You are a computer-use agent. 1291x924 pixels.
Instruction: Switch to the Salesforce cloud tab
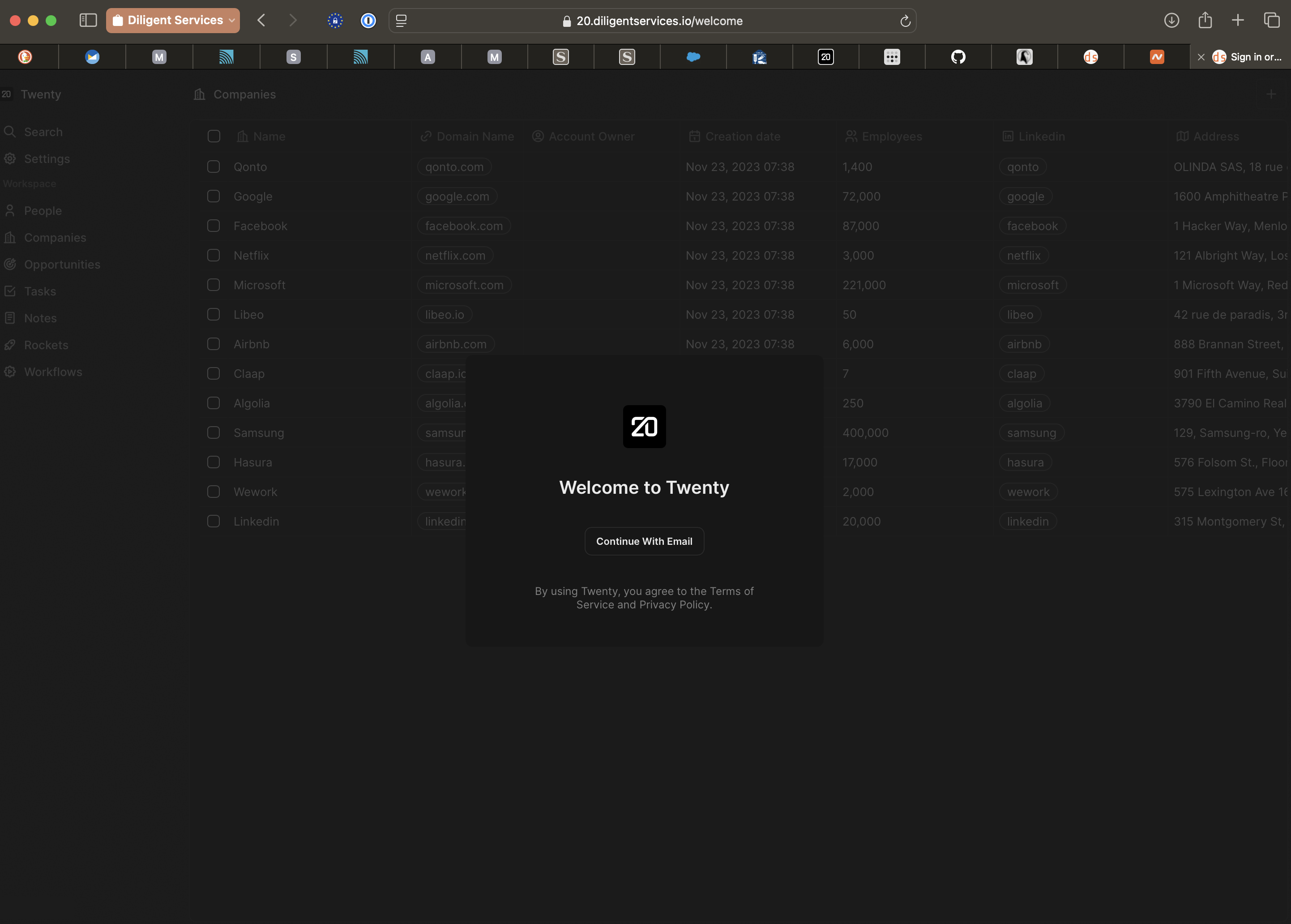(x=693, y=57)
